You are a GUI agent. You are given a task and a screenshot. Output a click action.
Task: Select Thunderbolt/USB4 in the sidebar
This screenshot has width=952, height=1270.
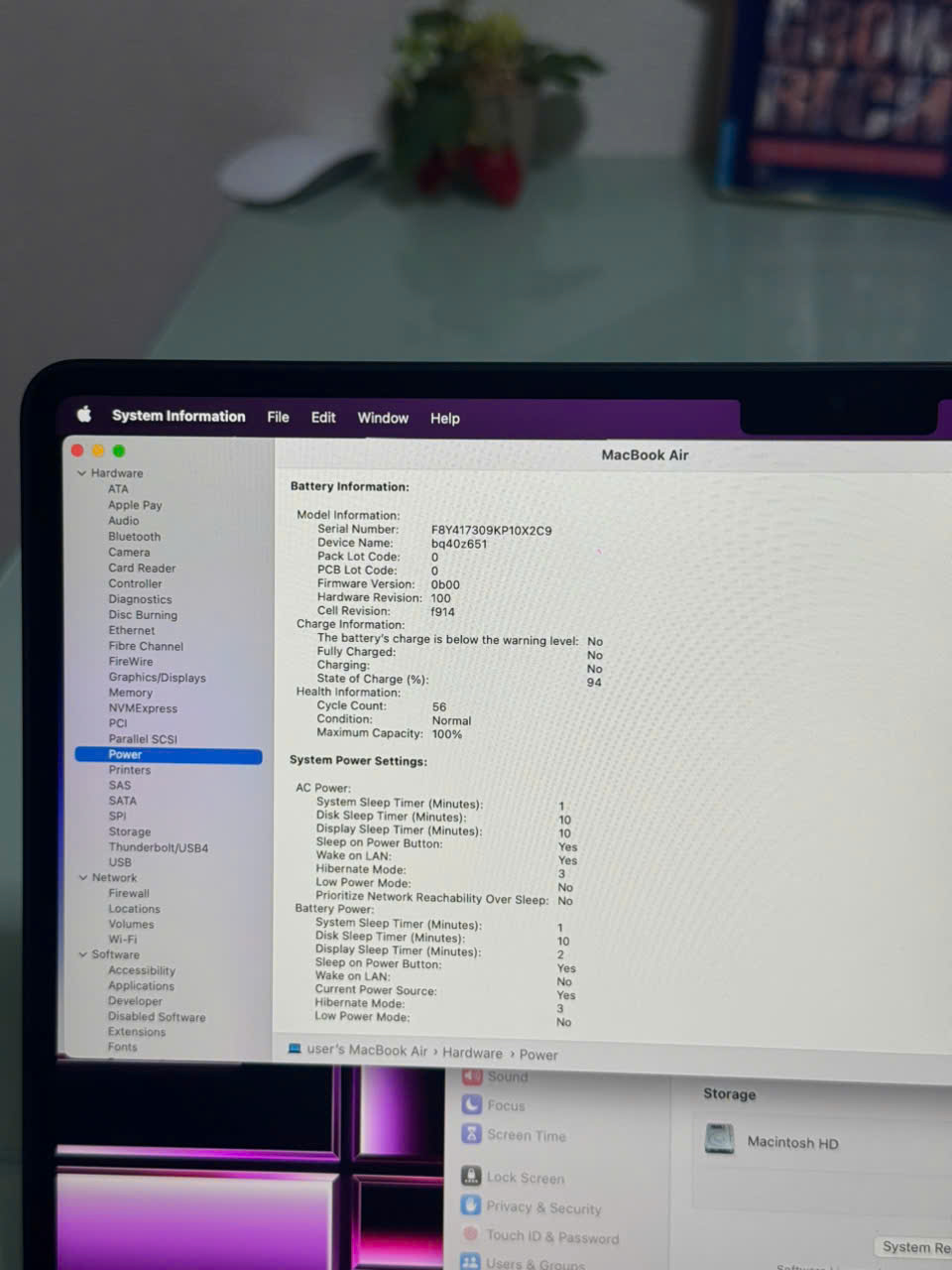158,847
